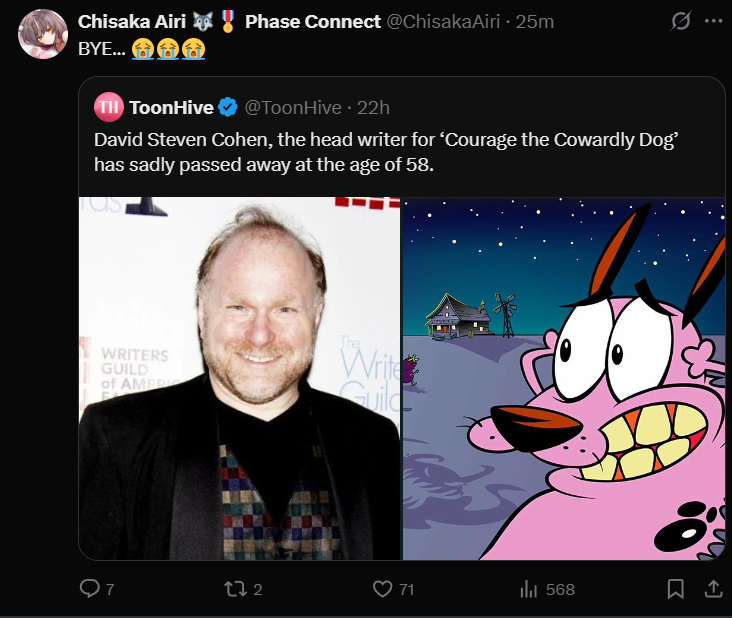Like the post using the heart icon
Image resolution: width=732 pixels, height=618 pixels.
coord(382,589)
